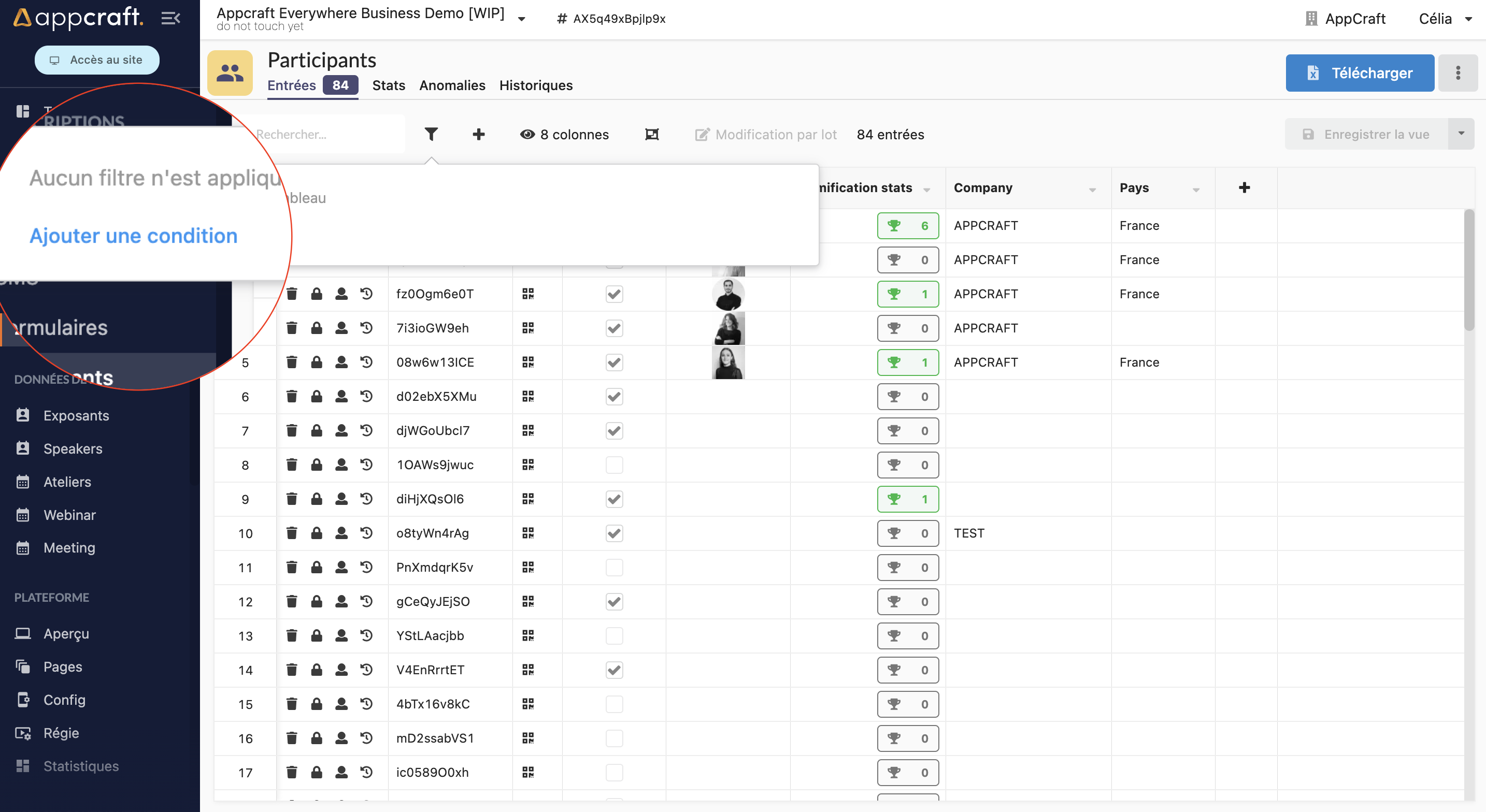
Task: Click the Télécharger button
Action: [1359, 72]
